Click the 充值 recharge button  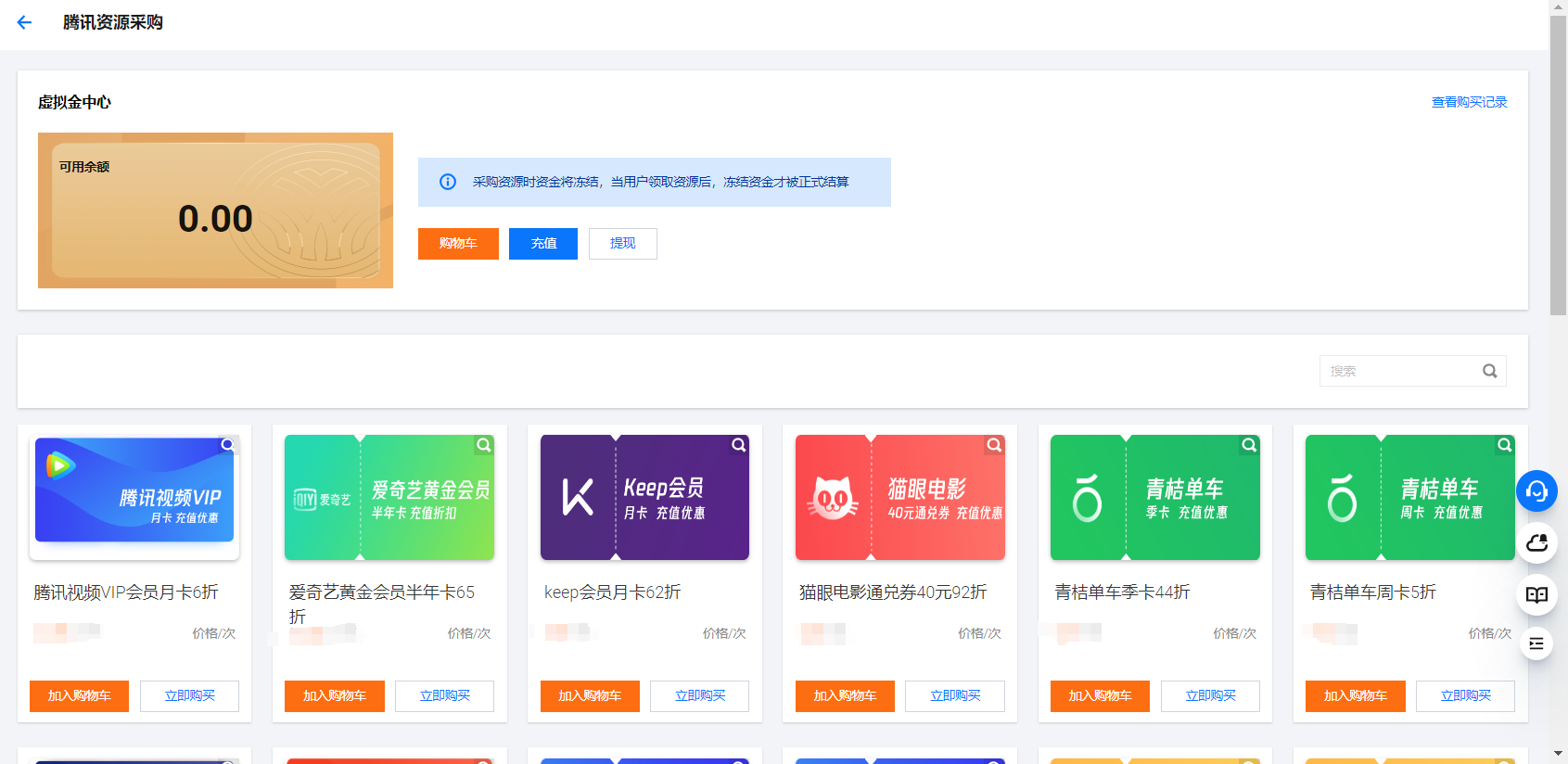[x=543, y=244]
